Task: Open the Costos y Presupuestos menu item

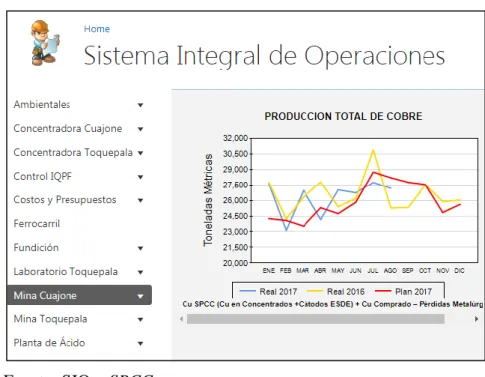Action: click(x=65, y=200)
